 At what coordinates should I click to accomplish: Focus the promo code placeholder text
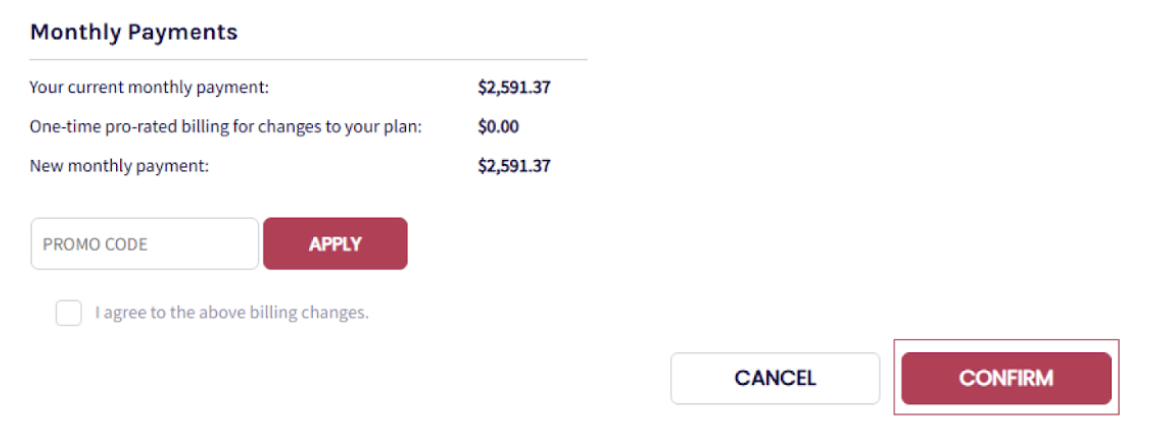point(95,244)
